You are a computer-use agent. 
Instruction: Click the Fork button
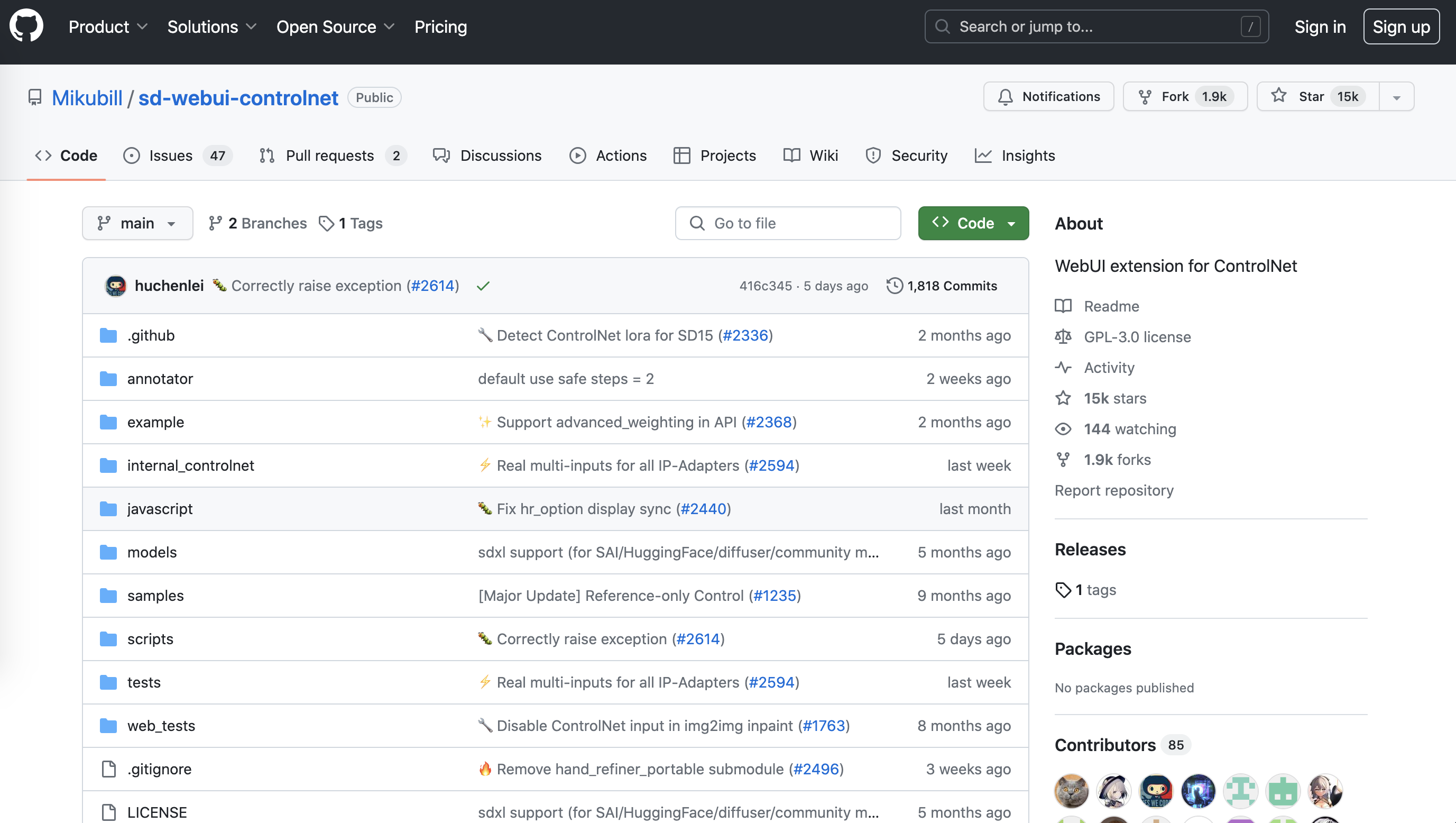click(x=1185, y=97)
